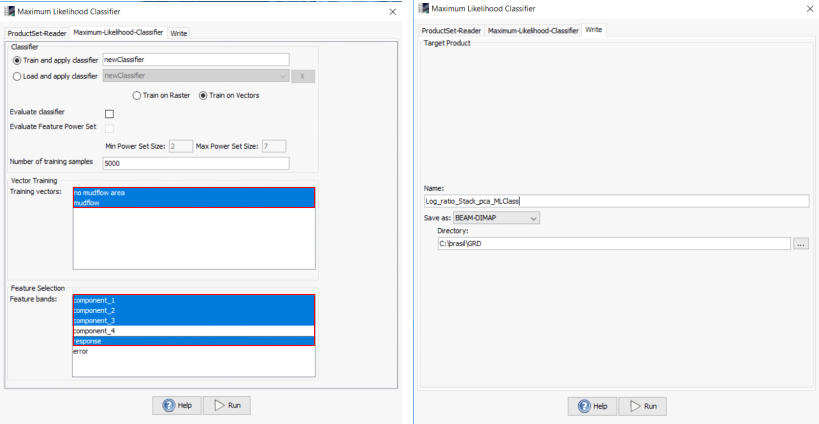Click the Number of training samples field
This screenshot has width=819, height=424.
pos(203,163)
